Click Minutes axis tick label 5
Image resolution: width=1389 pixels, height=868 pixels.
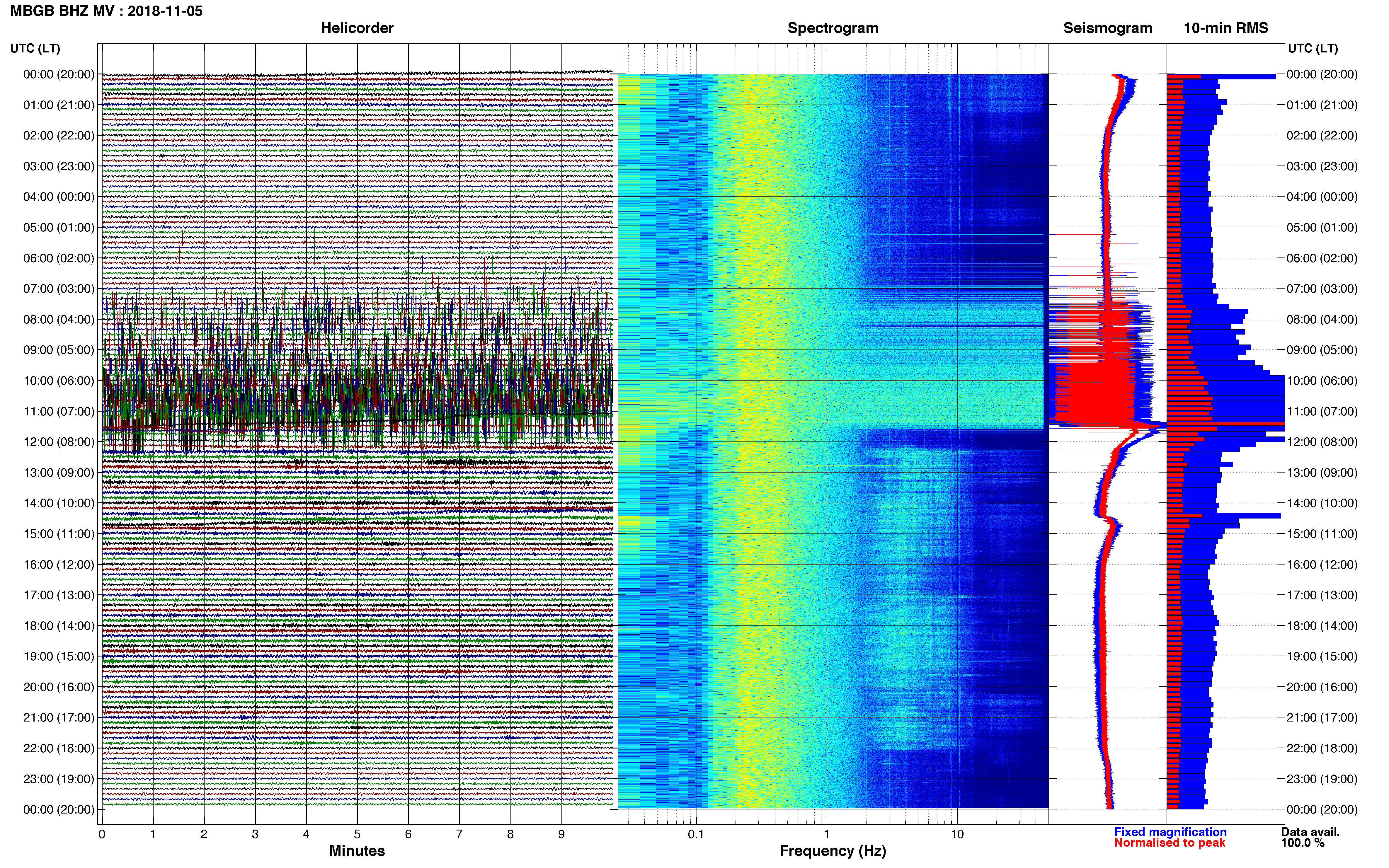(357, 834)
